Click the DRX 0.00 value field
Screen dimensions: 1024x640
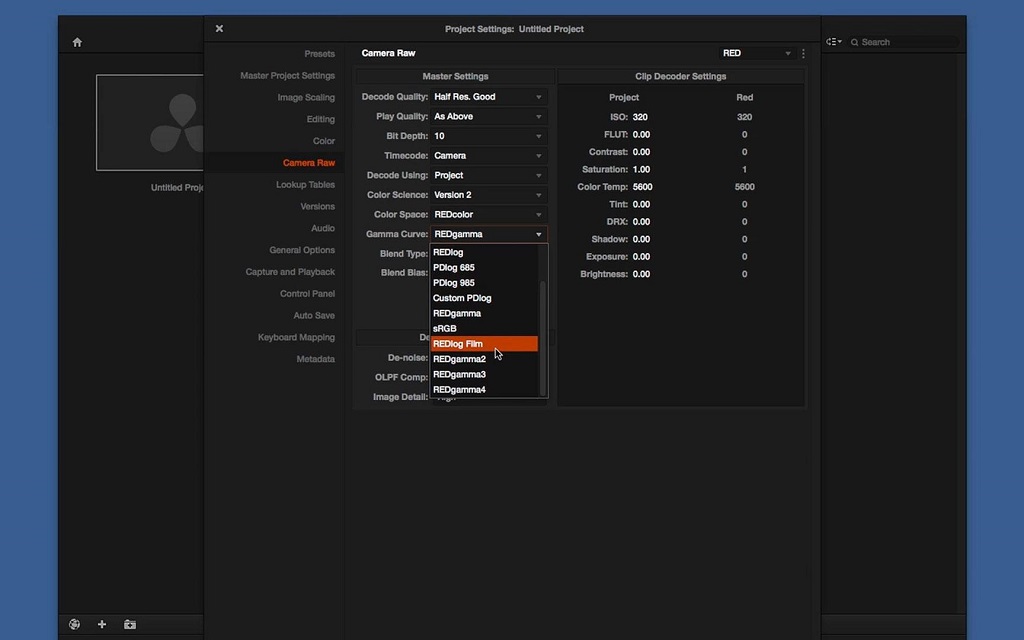(x=641, y=222)
